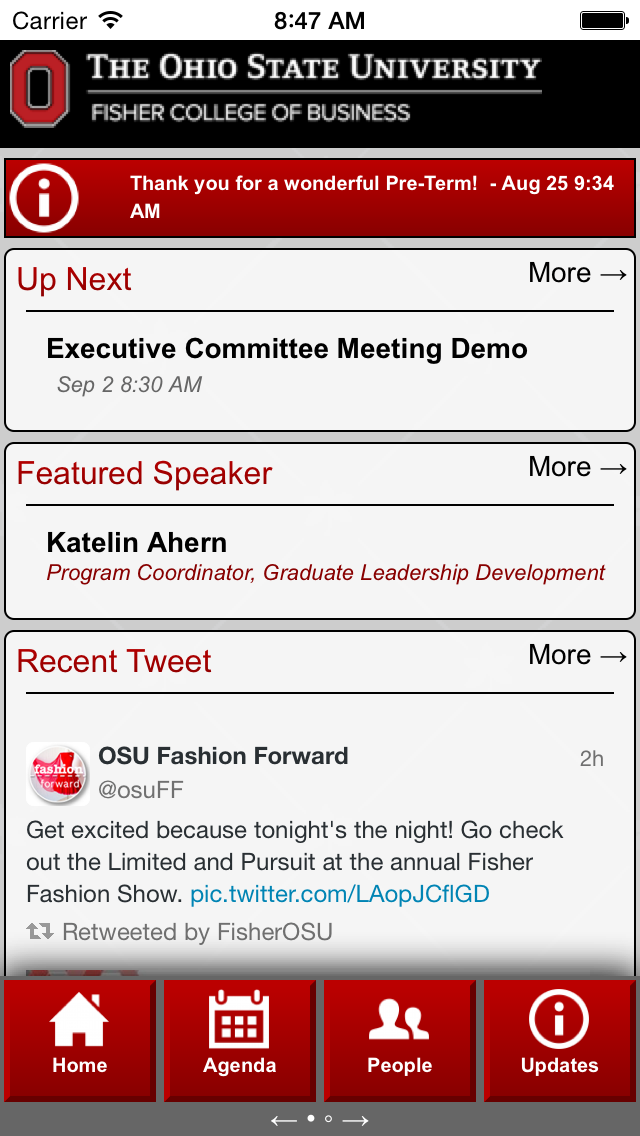Go to previous page with left arrow

pos(284,1121)
